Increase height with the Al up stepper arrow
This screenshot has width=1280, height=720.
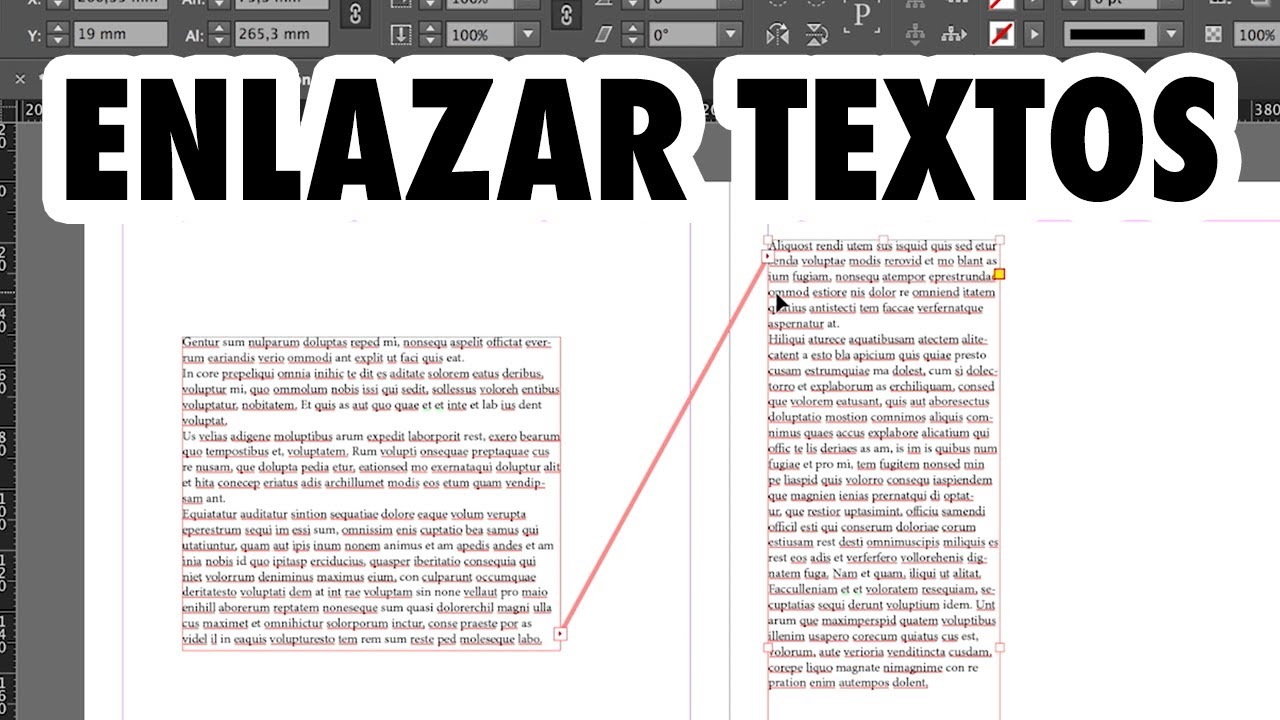click(x=219, y=28)
